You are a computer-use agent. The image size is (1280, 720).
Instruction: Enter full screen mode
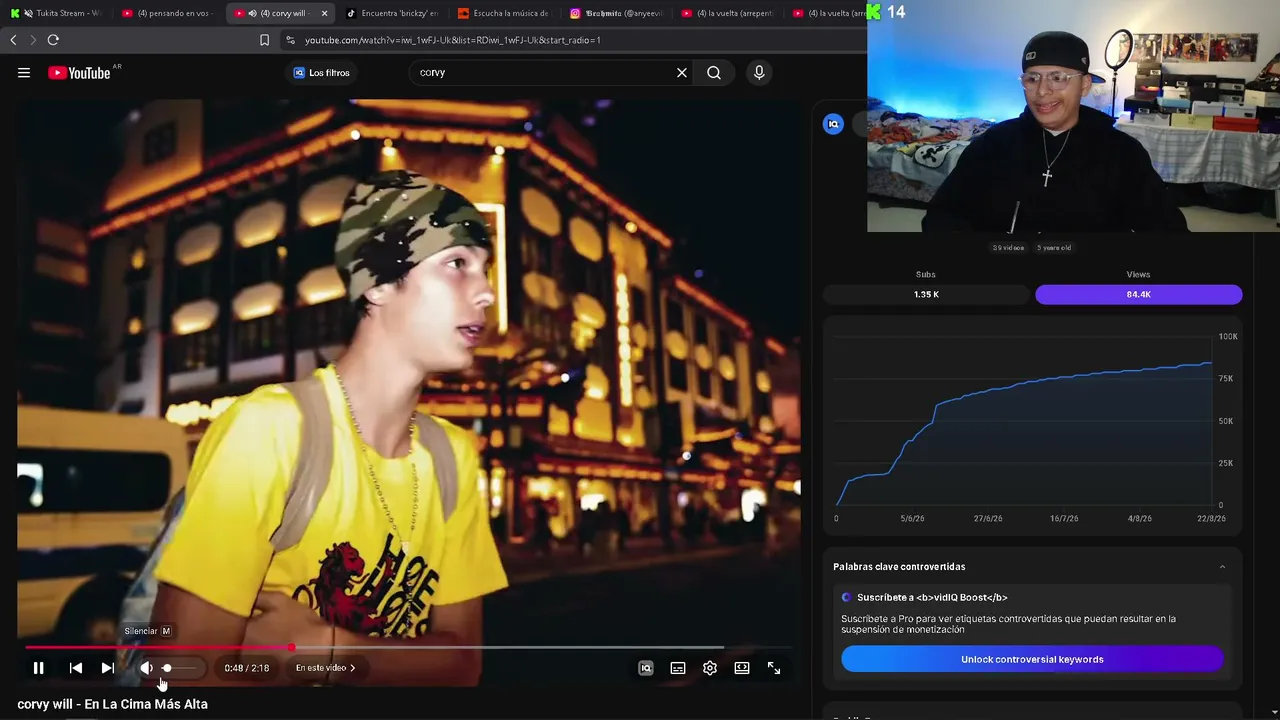click(x=774, y=668)
